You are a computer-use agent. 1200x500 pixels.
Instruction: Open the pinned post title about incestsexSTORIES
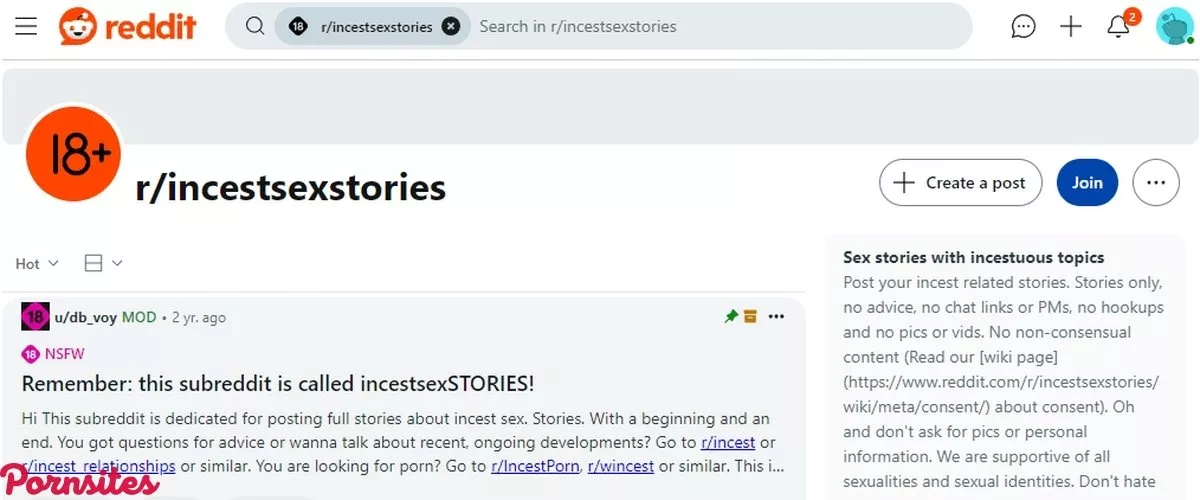click(278, 384)
